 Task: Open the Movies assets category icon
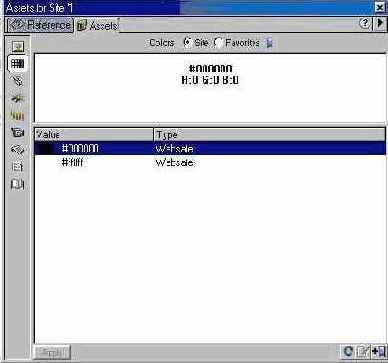coord(17,133)
